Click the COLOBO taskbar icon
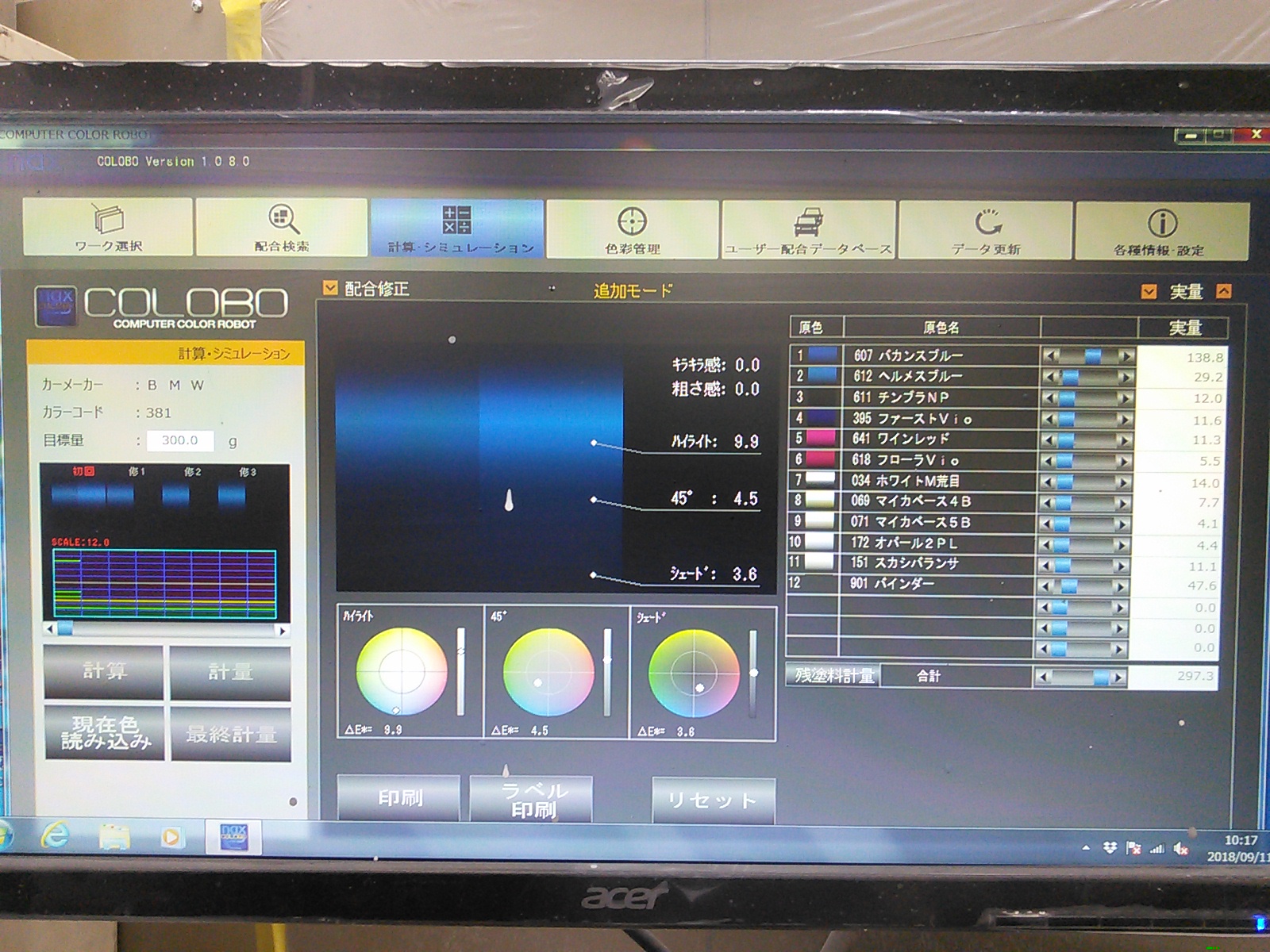Image resolution: width=1270 pixels, height=952 pixels. pos(233,837)
